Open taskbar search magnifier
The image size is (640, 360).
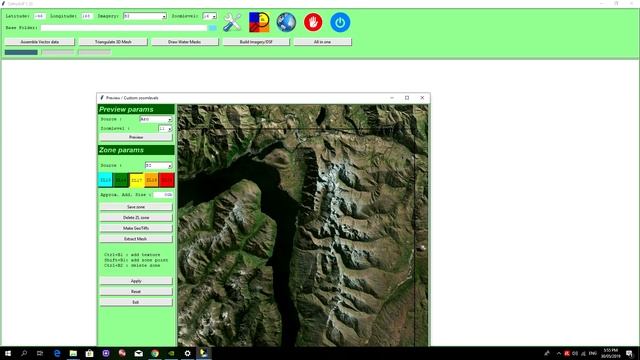[24, 353]
